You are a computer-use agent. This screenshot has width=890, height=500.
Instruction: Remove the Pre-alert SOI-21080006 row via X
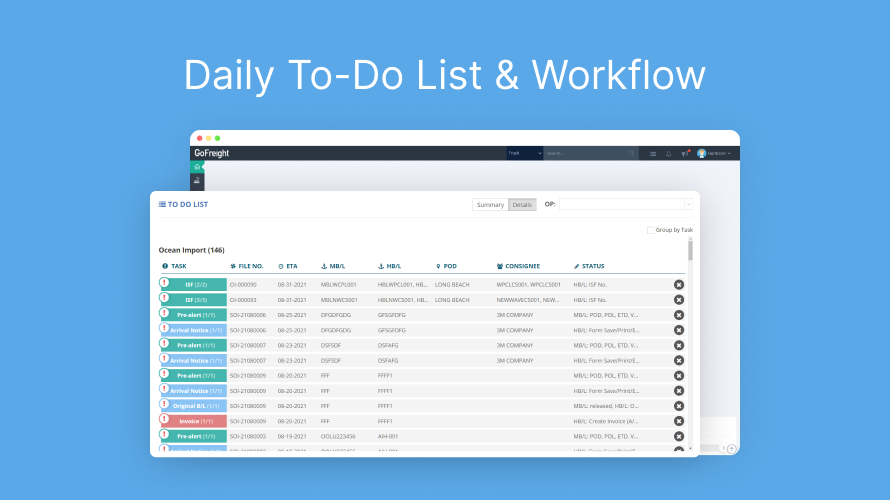(679, 315)
